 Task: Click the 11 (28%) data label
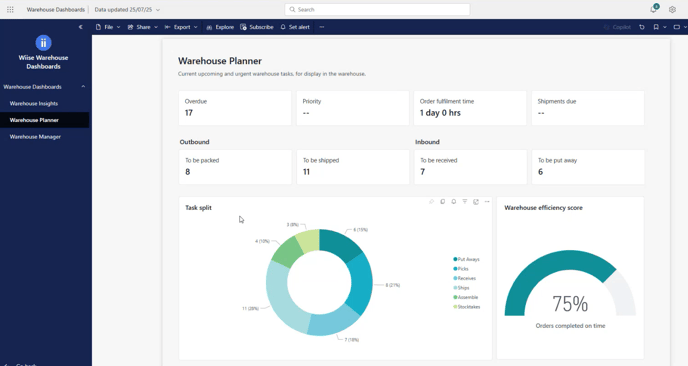click(250, 309)
